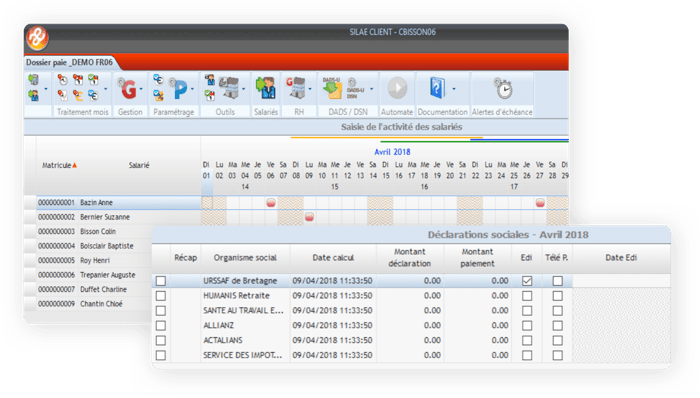This screenshot has width=700, height=398.
Task: Check the Edi box for SERVICE DES IMPOT row
Action: pos(527,355)
